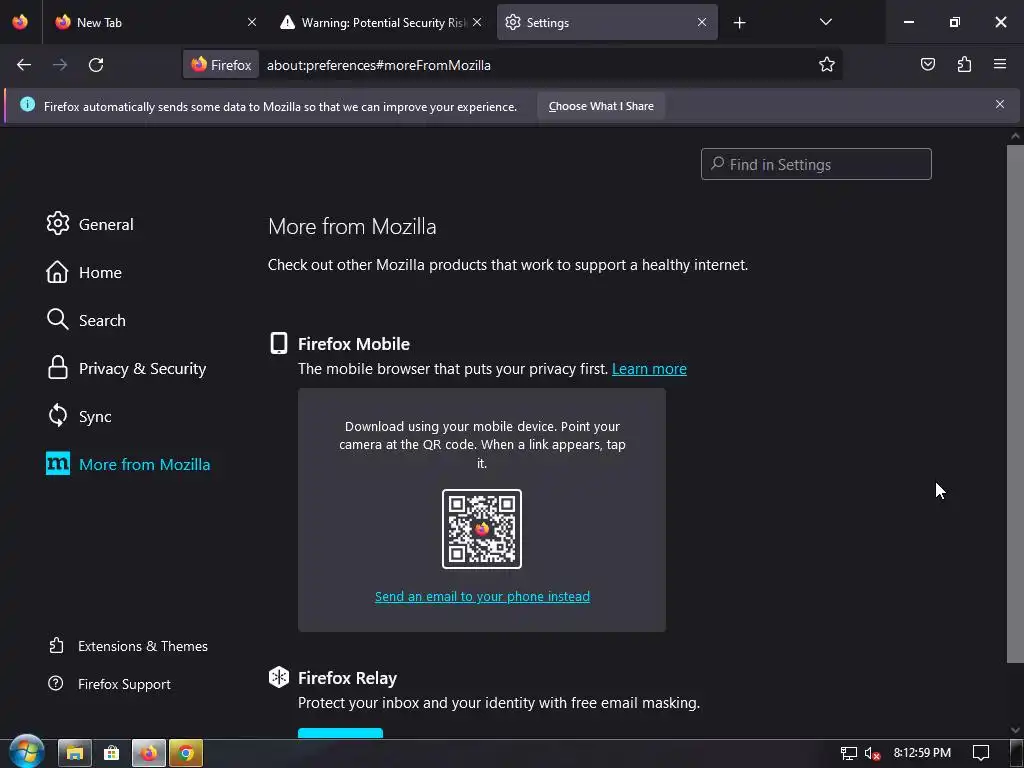Open the Windows Start menu

pos(27,752)
